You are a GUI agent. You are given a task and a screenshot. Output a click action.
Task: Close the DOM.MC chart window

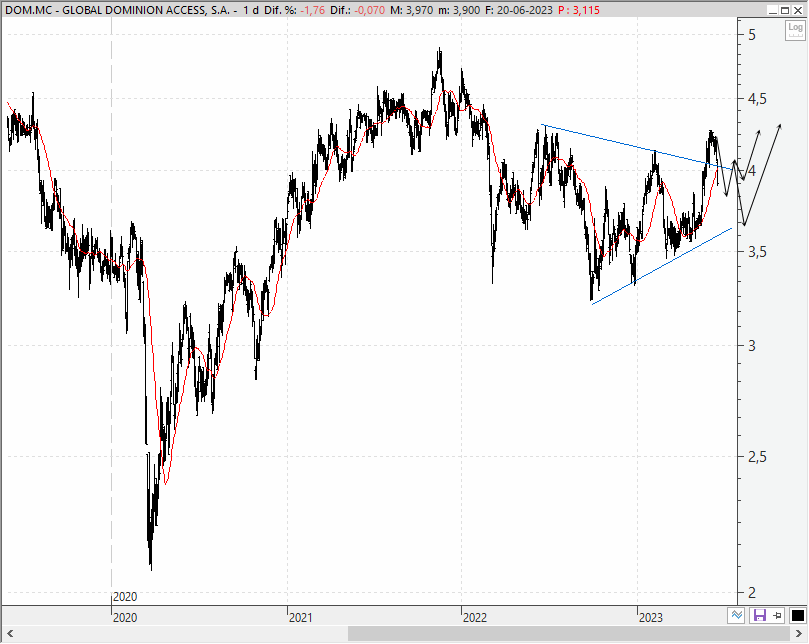click(x=798, y=10)
